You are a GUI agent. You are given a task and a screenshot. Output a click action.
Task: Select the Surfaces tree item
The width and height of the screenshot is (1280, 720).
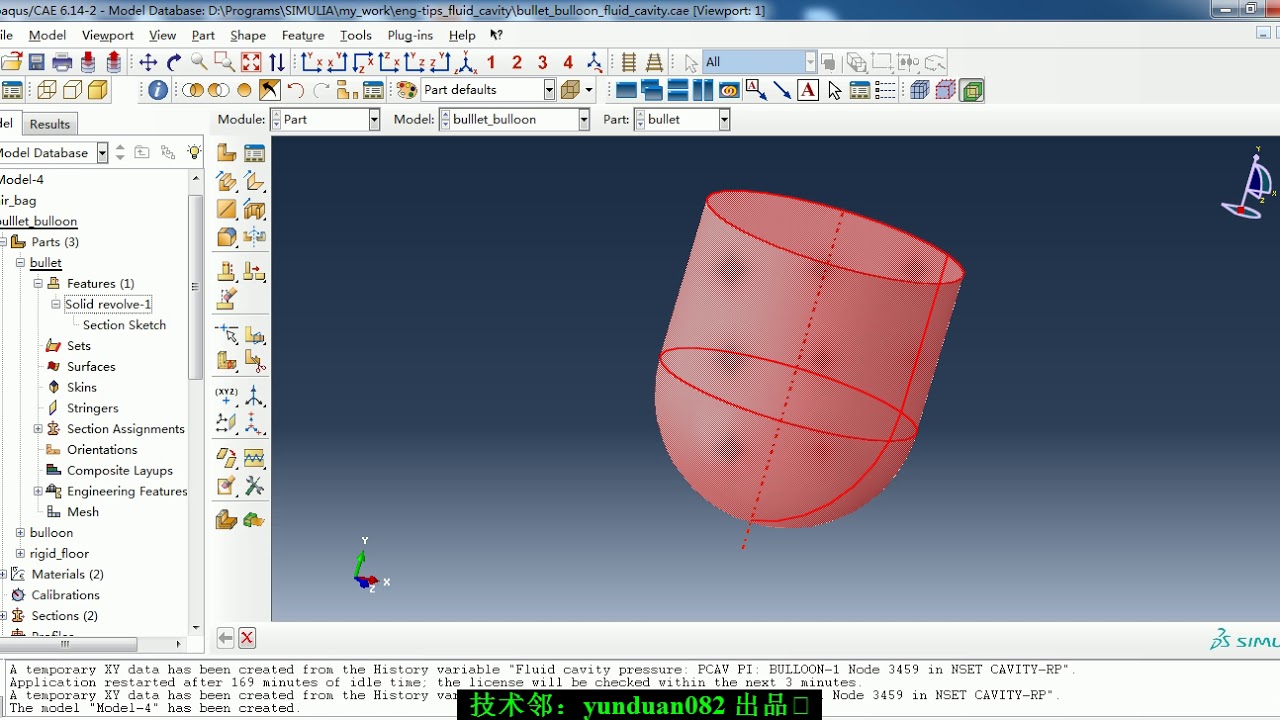pyautogui.click(x=91, y=367)
